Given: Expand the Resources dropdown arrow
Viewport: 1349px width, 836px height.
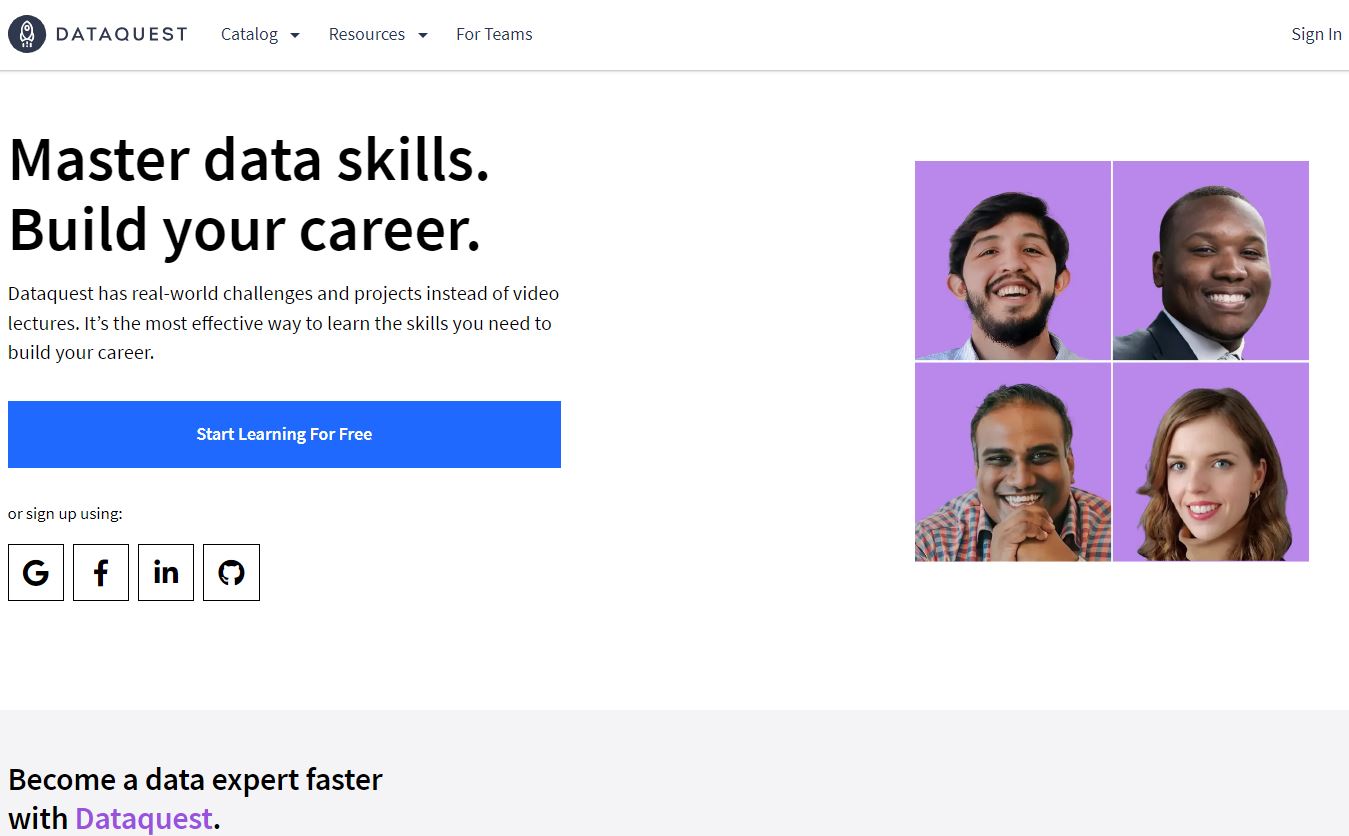Looking at the screenshot, I should 422,34.
